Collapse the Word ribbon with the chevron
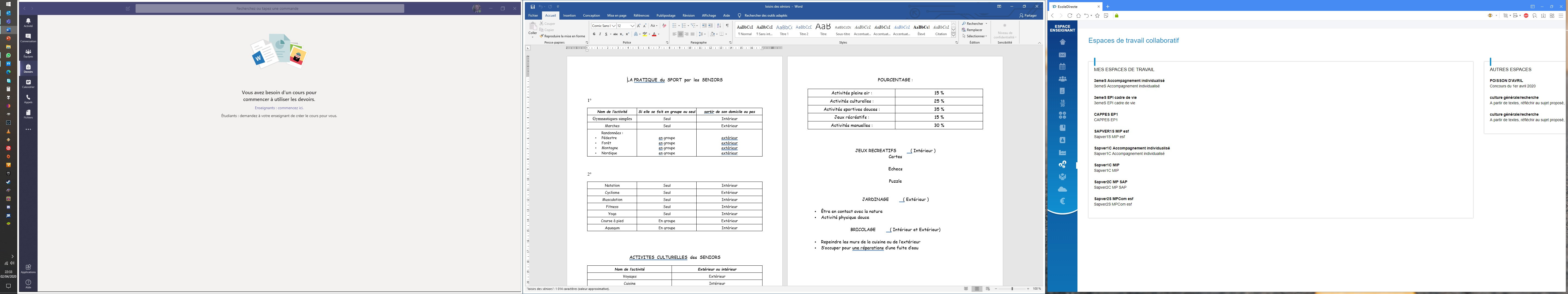This screenshot has width=1568, height=294. pos(1039,43)
